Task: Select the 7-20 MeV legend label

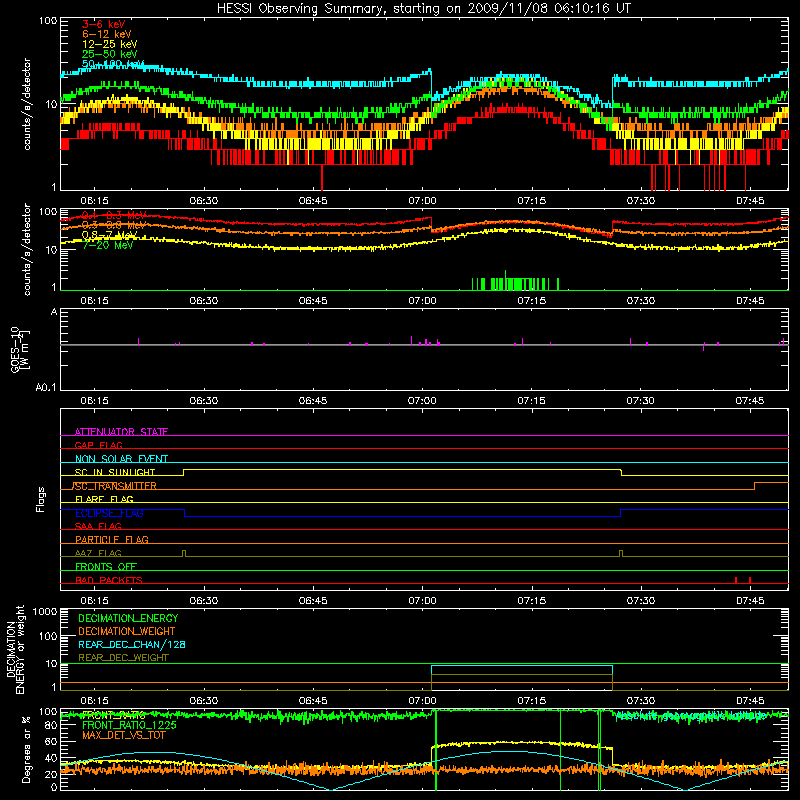Action: pos(107,245)
